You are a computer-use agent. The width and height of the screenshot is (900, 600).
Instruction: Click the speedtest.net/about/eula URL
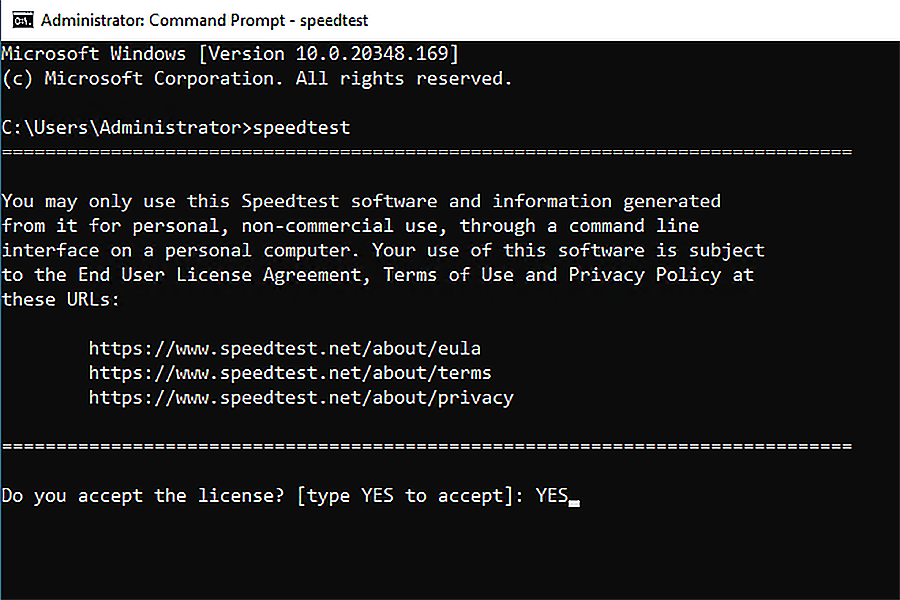pyautogui.click(x=285, y=349)
